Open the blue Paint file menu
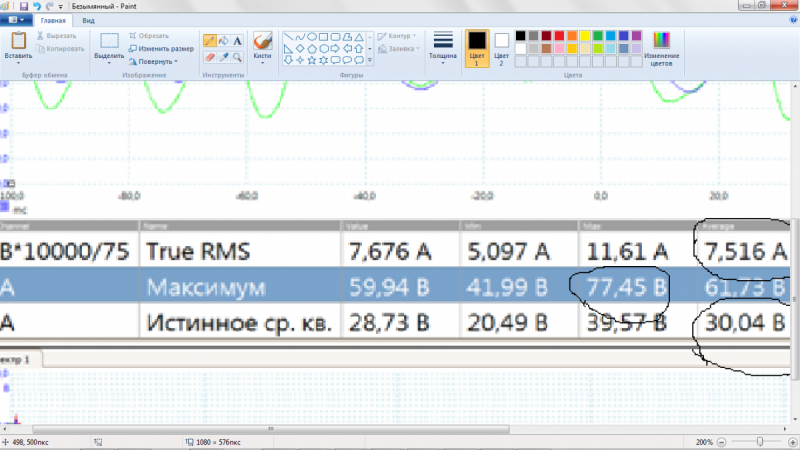800x450 pixels. (x=18, y=20)
